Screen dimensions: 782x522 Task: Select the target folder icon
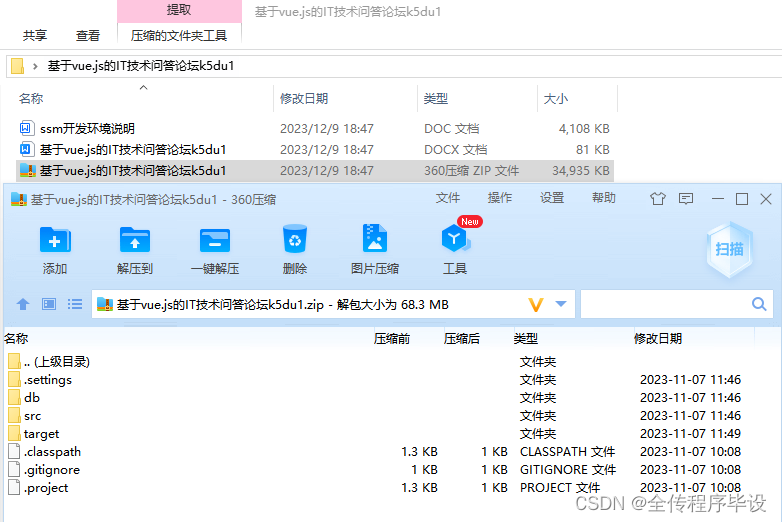click(x=14, y=433)
